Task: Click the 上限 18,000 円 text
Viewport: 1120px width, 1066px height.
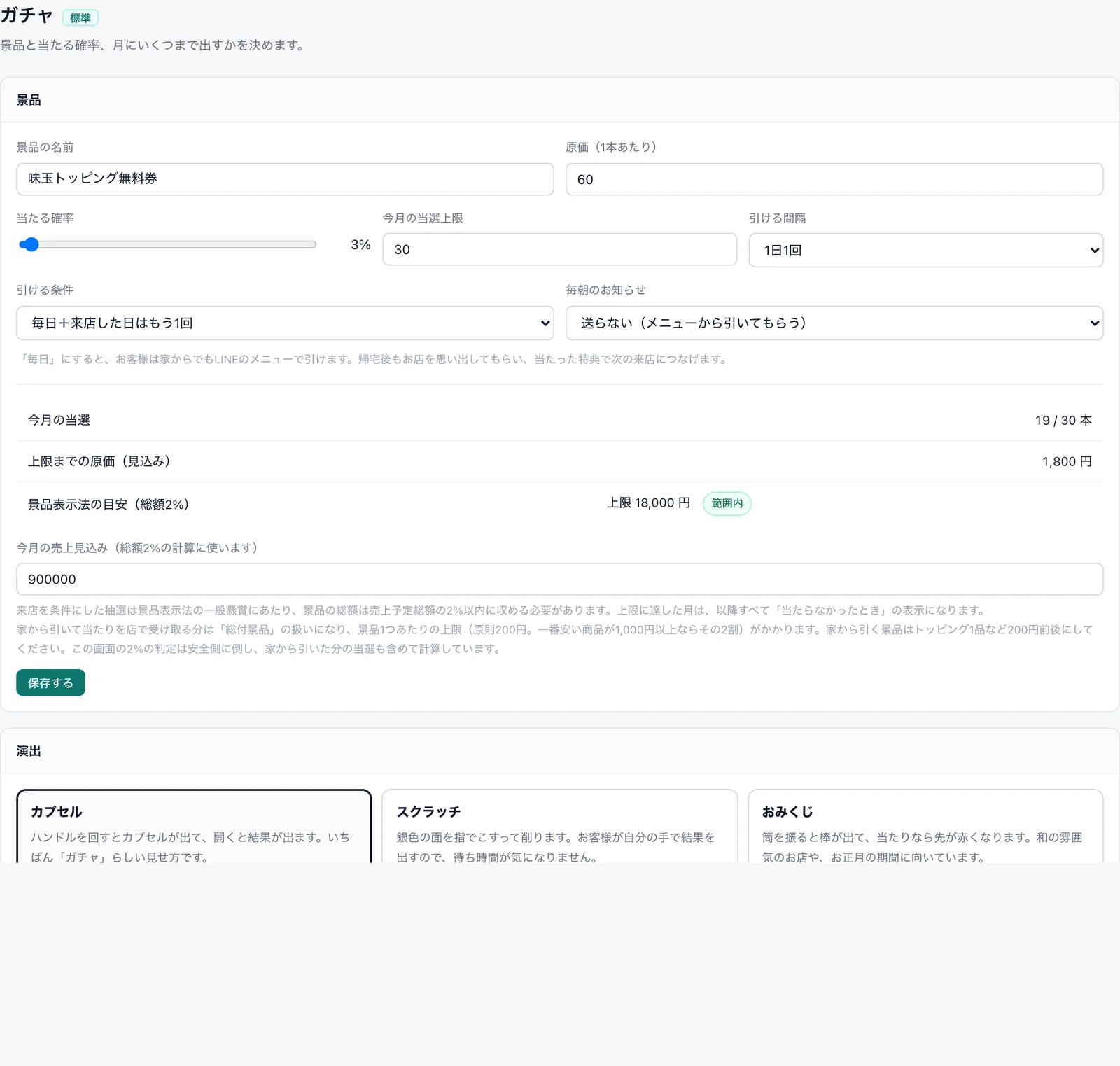Action: (648, 503)
